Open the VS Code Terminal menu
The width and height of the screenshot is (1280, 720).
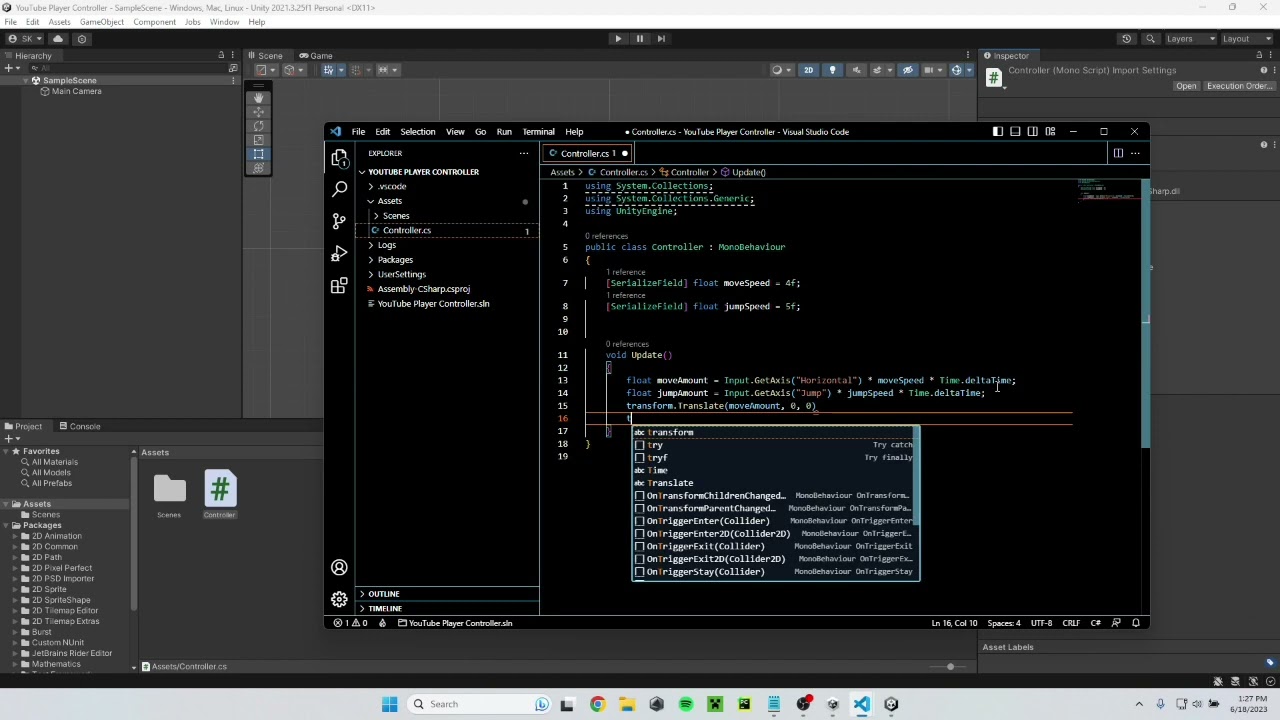(x=538, y=132)
